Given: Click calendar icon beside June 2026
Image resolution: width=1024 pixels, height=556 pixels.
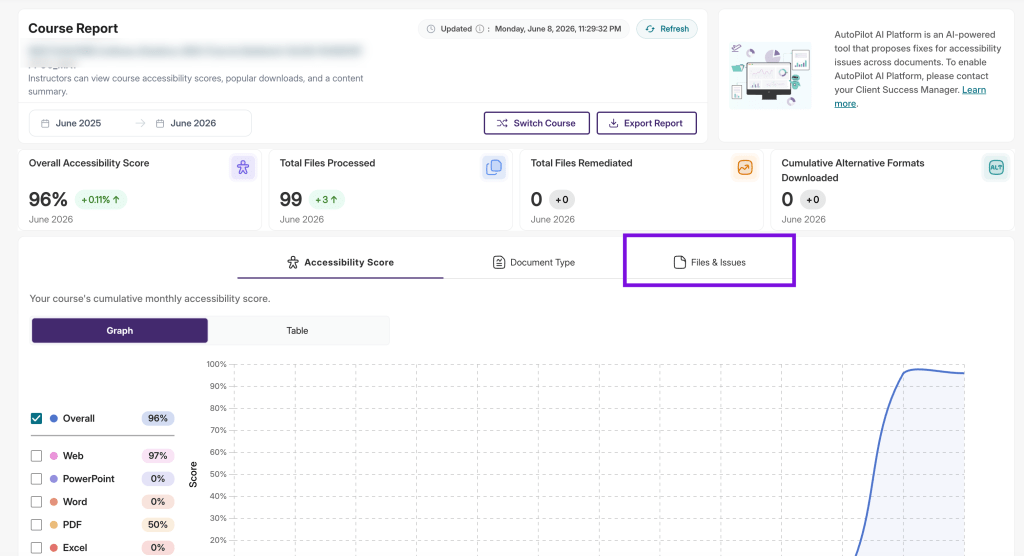Looking at the screenshot, I should 160,123.
